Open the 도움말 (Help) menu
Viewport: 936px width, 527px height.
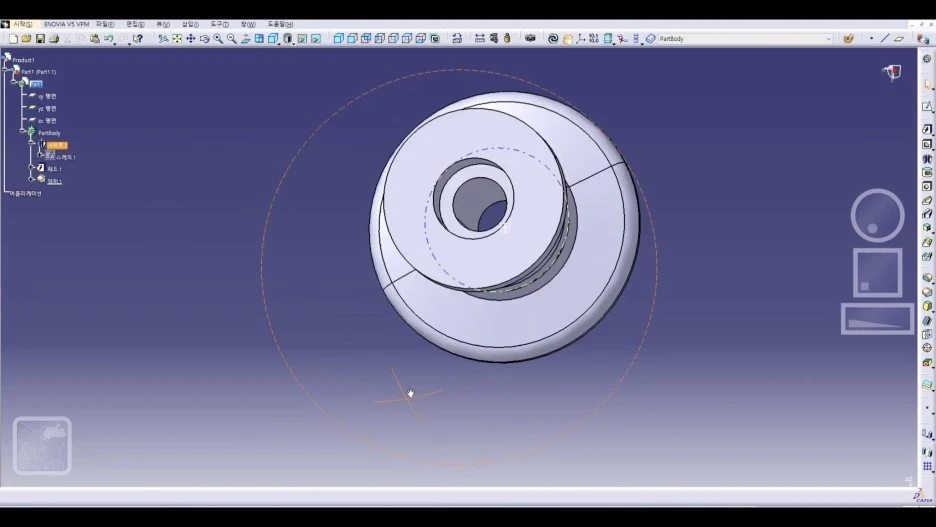(x=280, y=24)
